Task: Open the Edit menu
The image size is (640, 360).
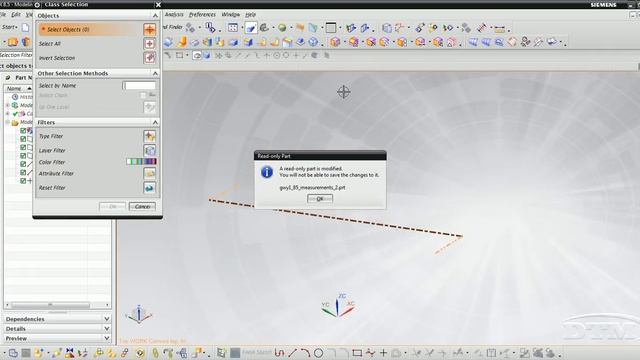Action: [16, 14]
